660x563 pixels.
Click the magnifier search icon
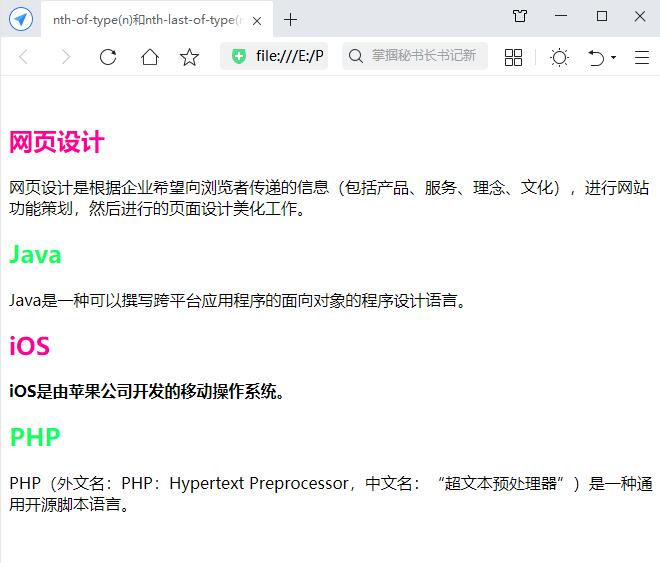356,56
